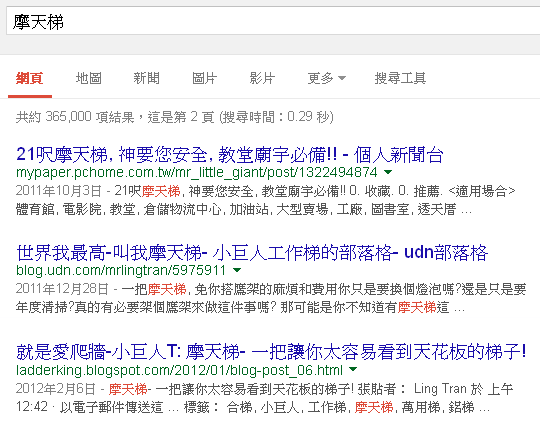540x428 pixels.
Task: Switch to the 圖片 tab
Action: pyautogui.click(x=204, y=79)
